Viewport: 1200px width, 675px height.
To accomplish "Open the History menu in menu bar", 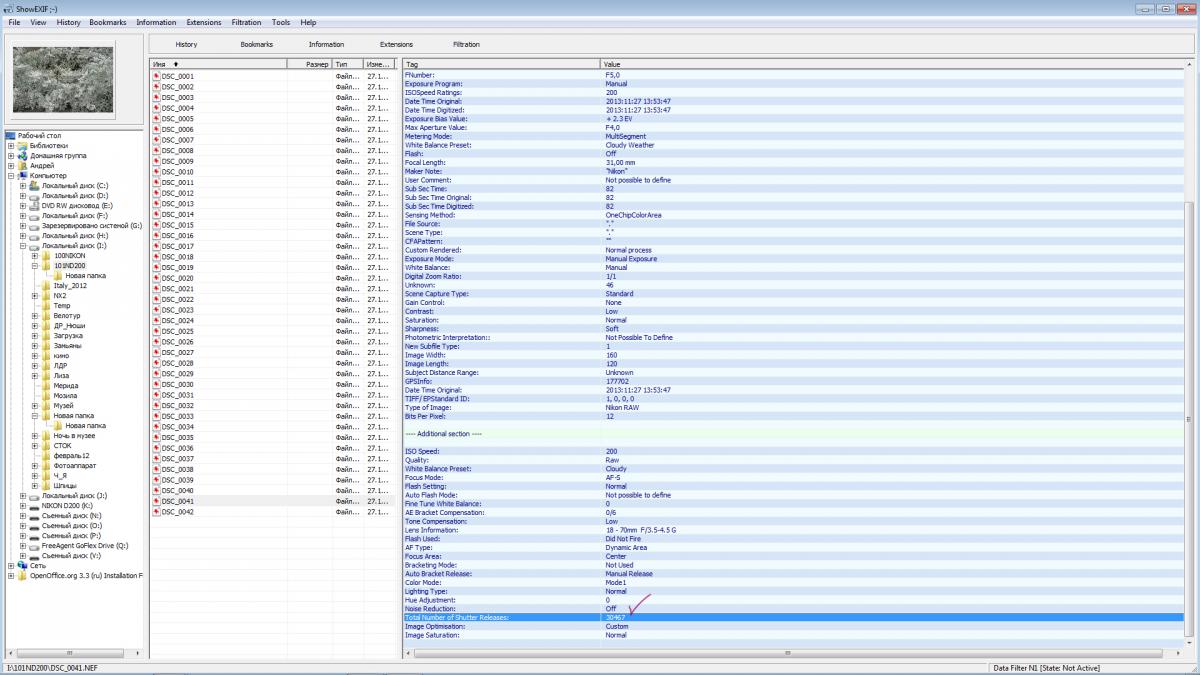I will tap(69, 22).
